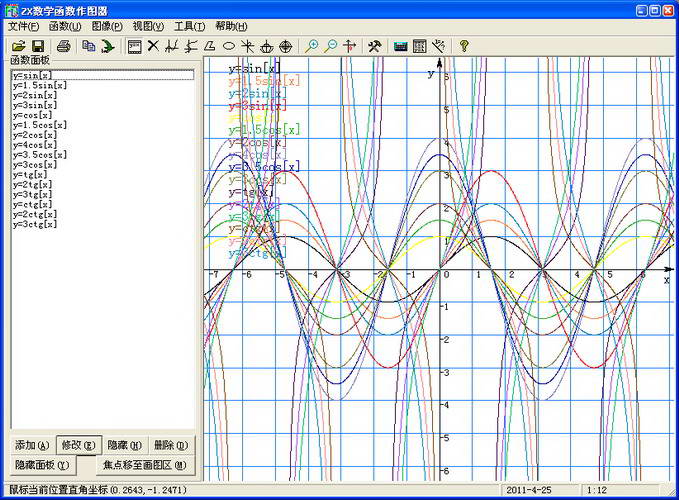
Task: Open the 图像(P) menu
Action: pyautogui.click(x=107, y=26)
